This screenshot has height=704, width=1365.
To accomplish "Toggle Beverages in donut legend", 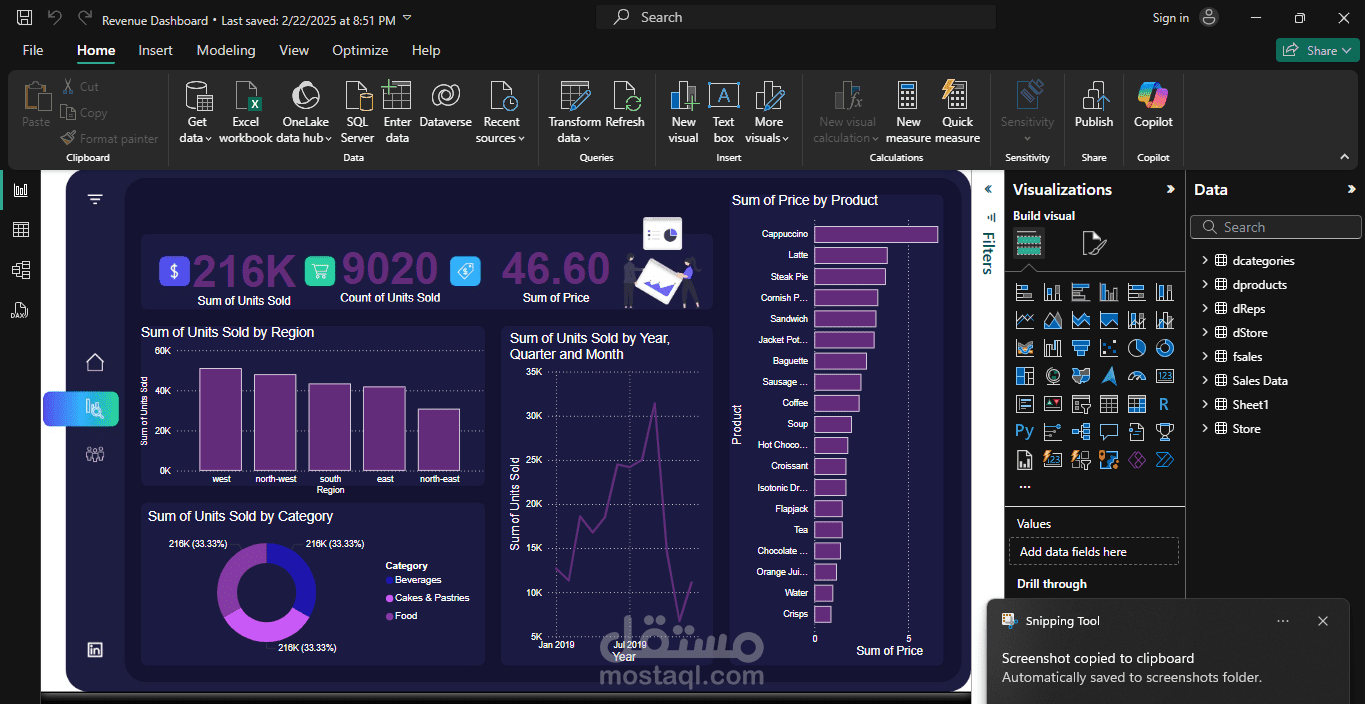I will (413, 580).
